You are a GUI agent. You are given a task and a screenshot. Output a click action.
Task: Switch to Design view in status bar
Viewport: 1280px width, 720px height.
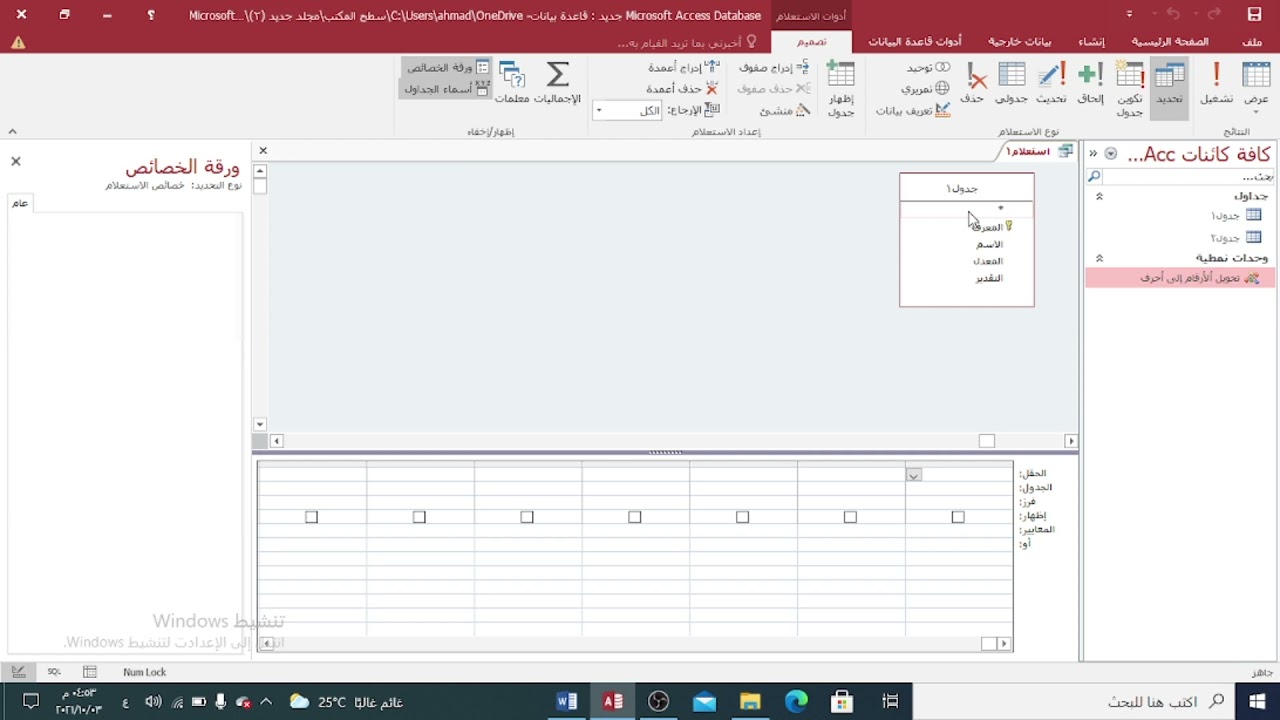(x=18, y=672)
